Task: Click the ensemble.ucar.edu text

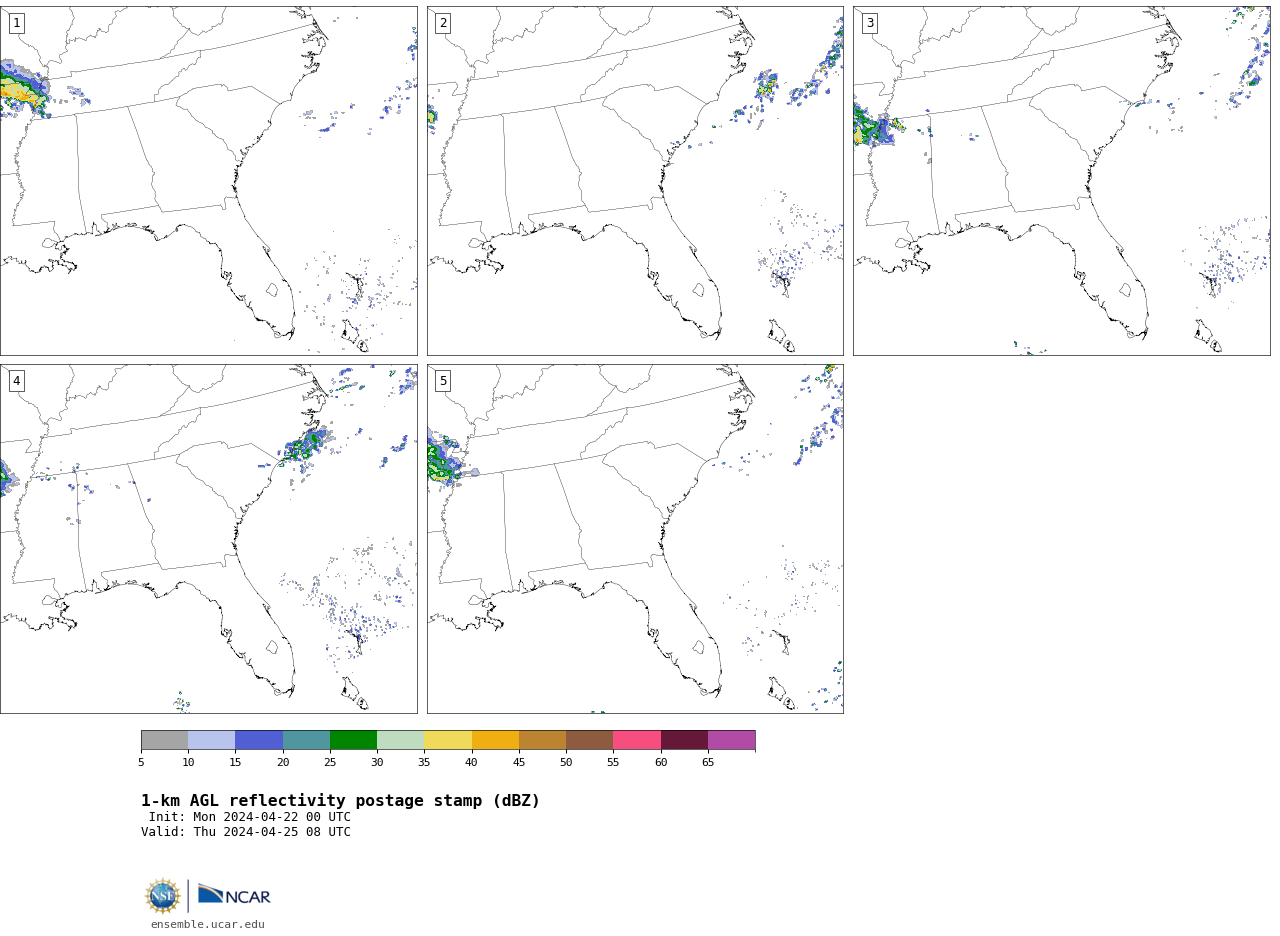Action: tap(208, 925)
